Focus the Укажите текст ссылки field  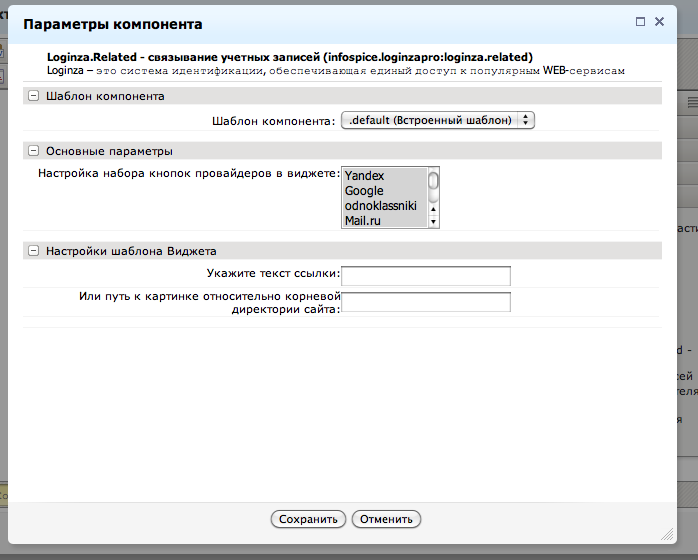426,276
